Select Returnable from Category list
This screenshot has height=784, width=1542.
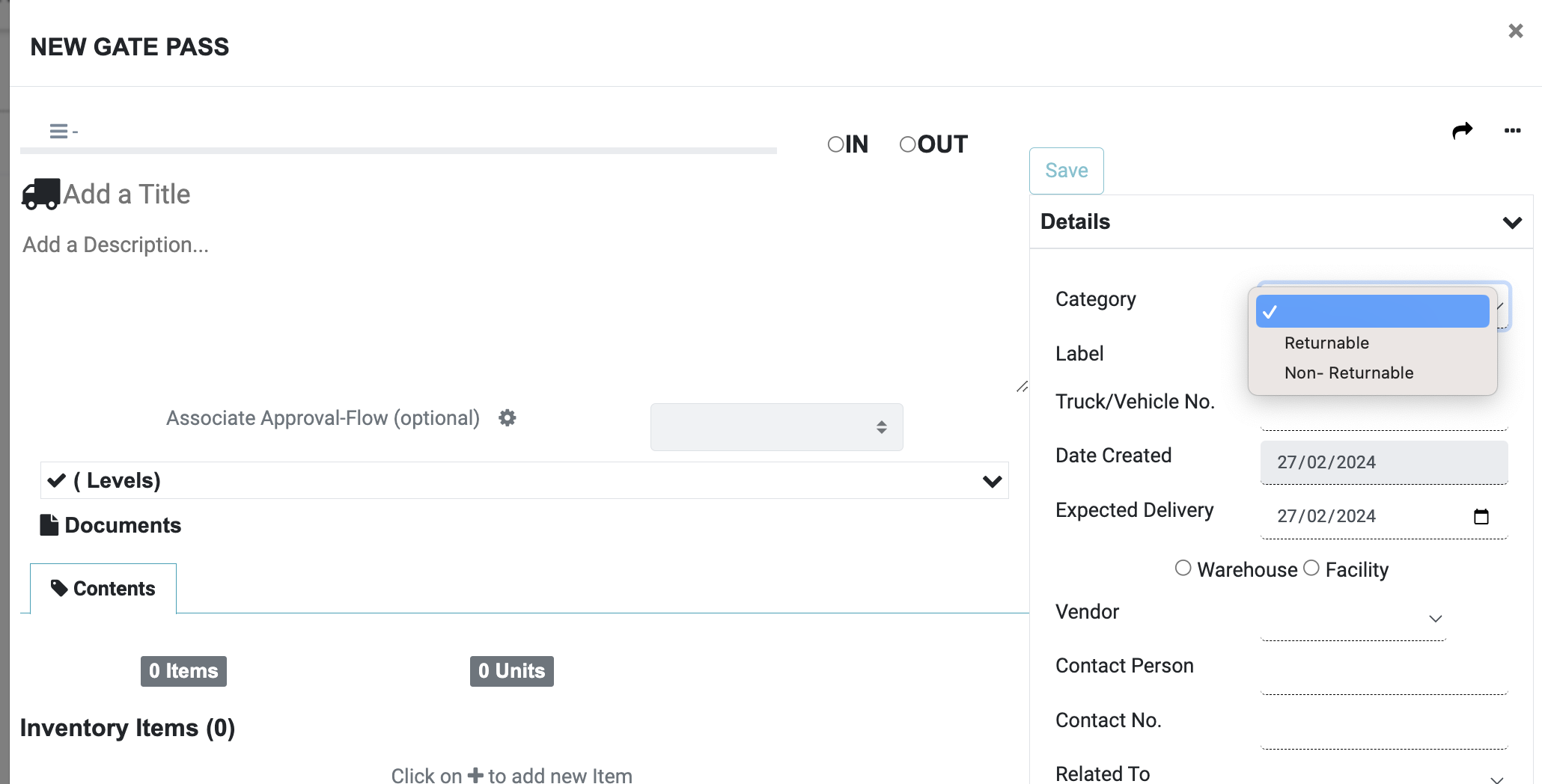(x=1326, y=343)
